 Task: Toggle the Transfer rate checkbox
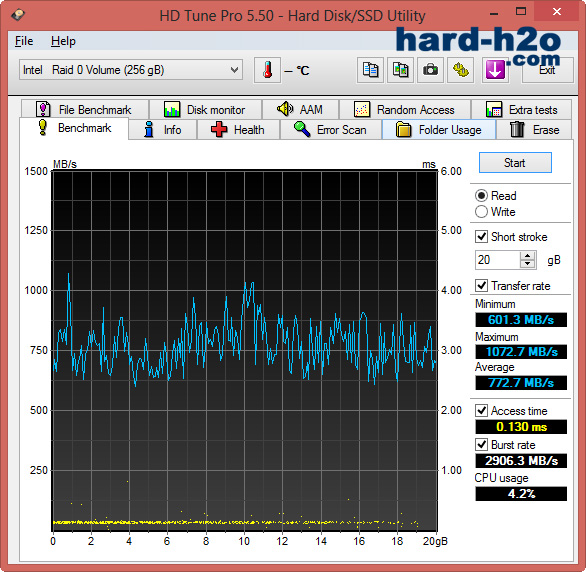click(x=481, y=285)
